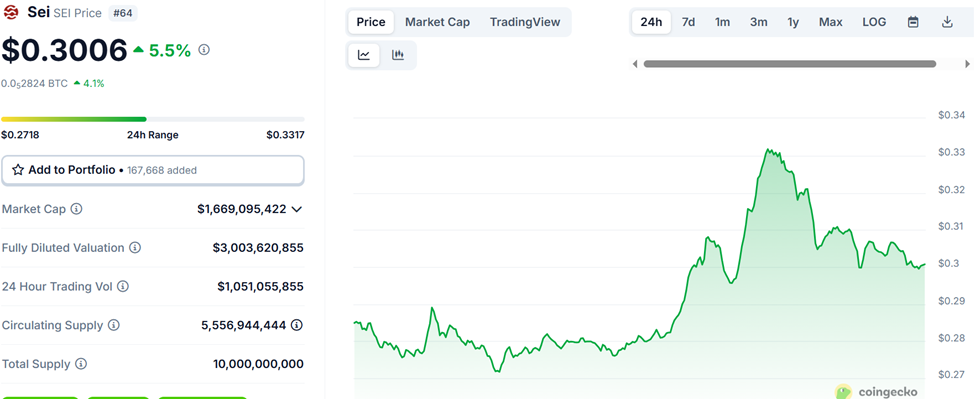Switch to the TradingView chart tab
Viewport: 975px width, 399px height.
tap(525, 22)
